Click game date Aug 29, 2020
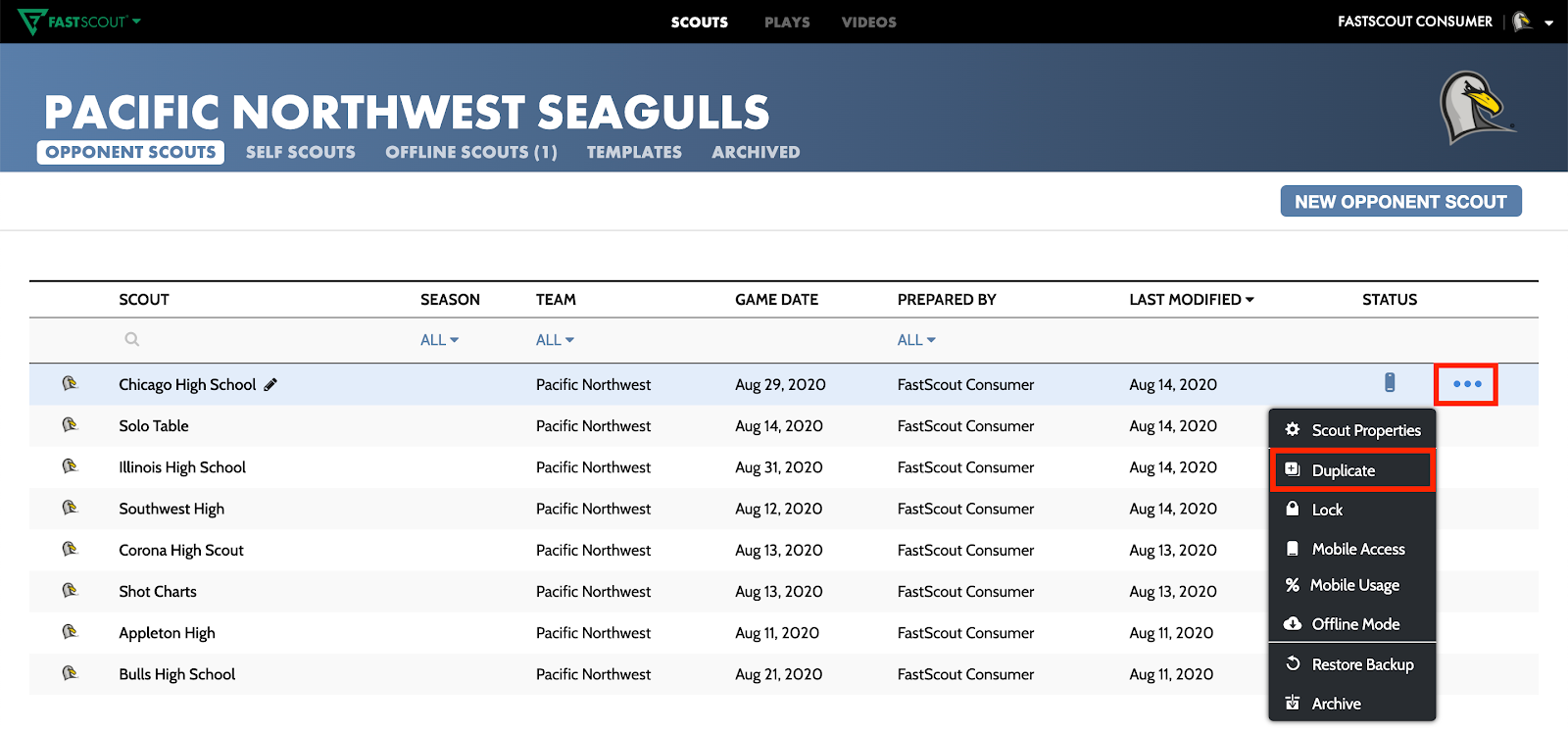The width and height of the screenshot is (1568, 732). [780, 385]
